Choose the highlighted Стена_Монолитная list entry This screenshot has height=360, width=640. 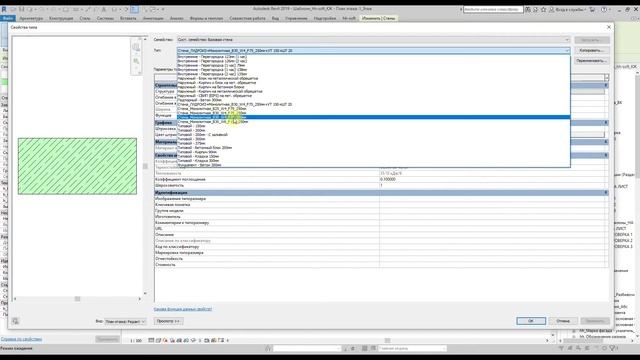coord(373,118)
